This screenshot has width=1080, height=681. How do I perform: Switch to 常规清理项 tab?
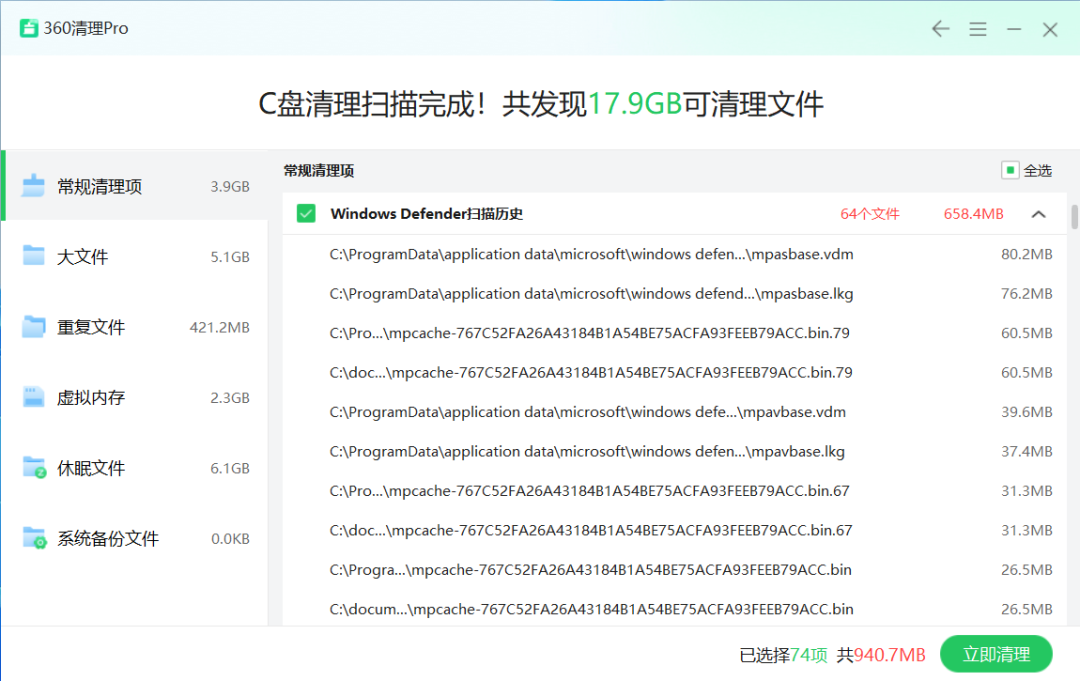[x=135, y=186]
